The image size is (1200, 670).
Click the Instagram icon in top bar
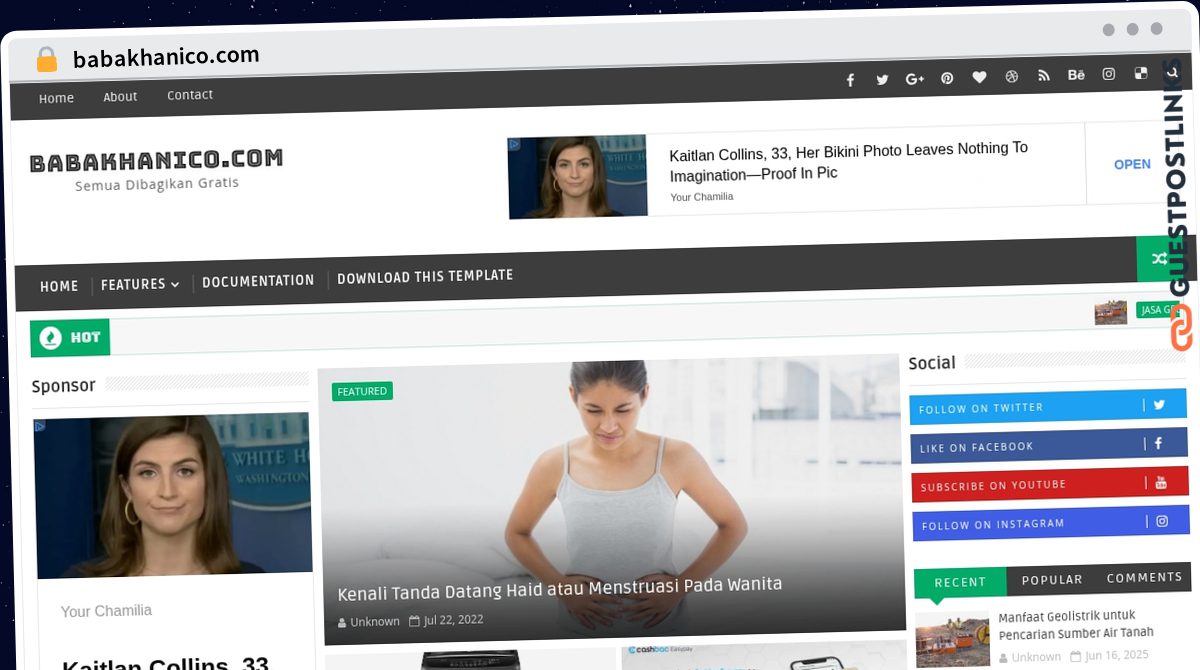[x=1109, y=74]
